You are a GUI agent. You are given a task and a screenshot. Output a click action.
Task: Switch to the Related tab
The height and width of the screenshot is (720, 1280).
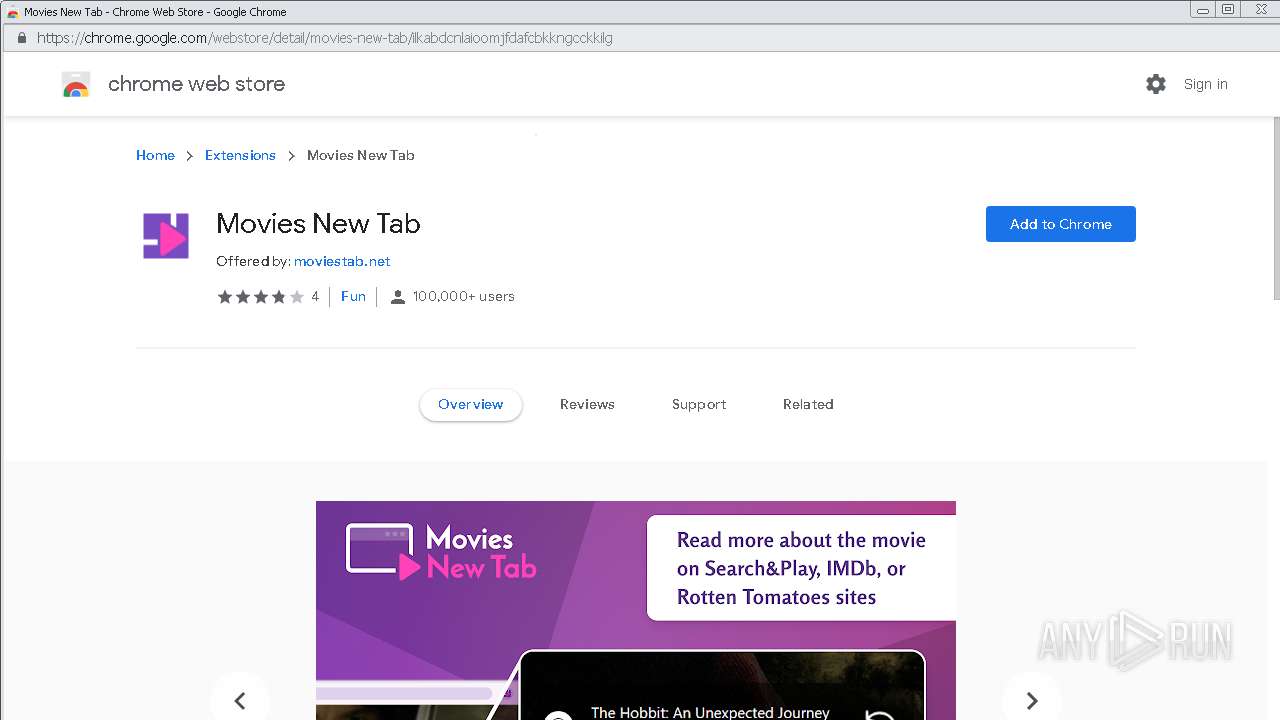coord(808,404)
